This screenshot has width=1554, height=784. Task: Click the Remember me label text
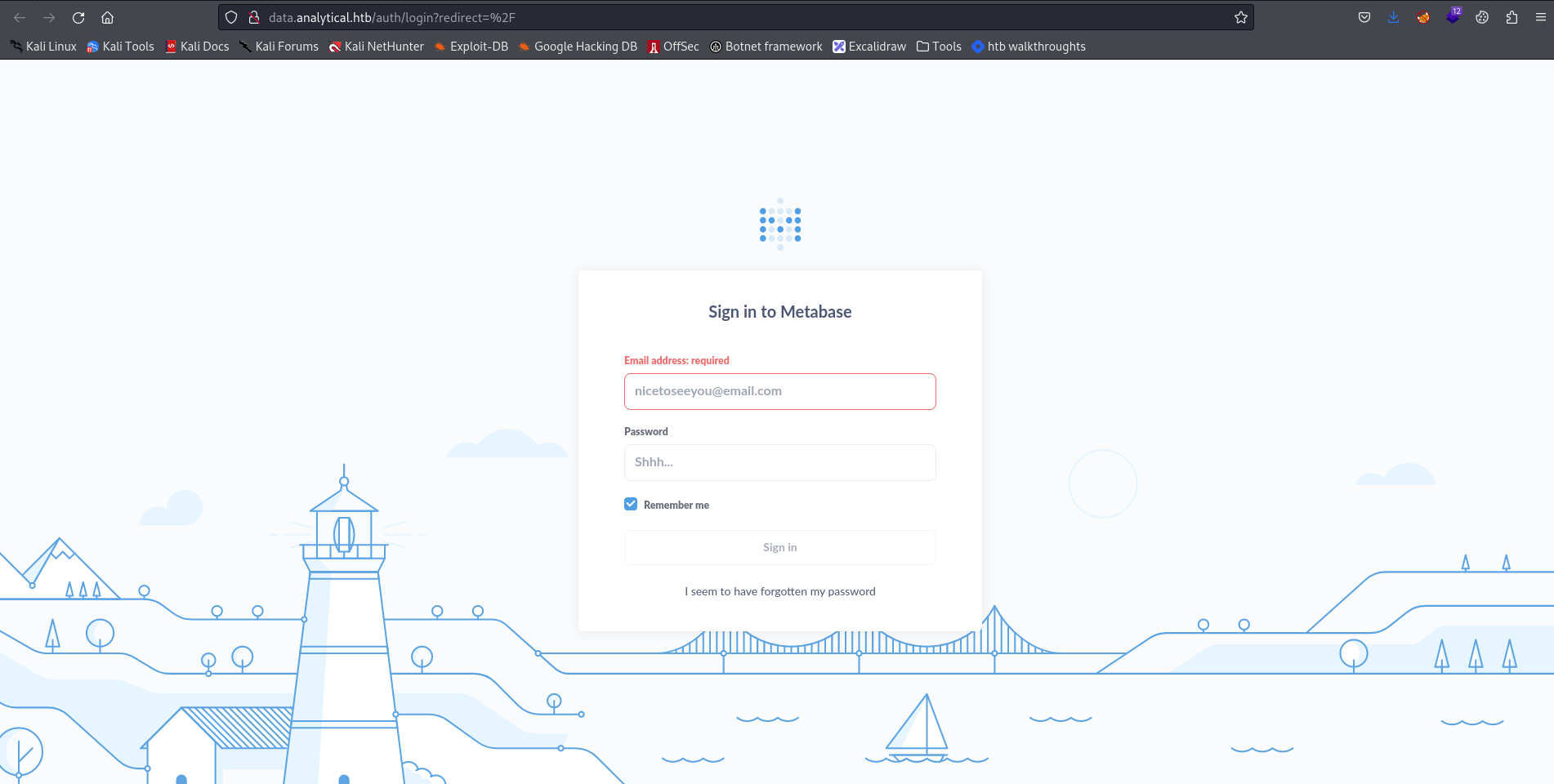point(677,505)
